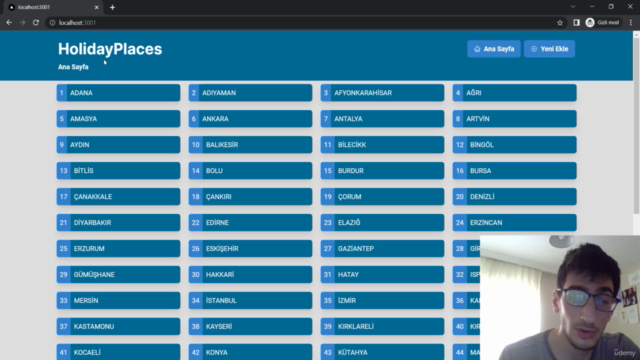The height and width of the screenshot is (360, 640).
Task: Open the KIRKLARELİ card
Action: (382, 327)
